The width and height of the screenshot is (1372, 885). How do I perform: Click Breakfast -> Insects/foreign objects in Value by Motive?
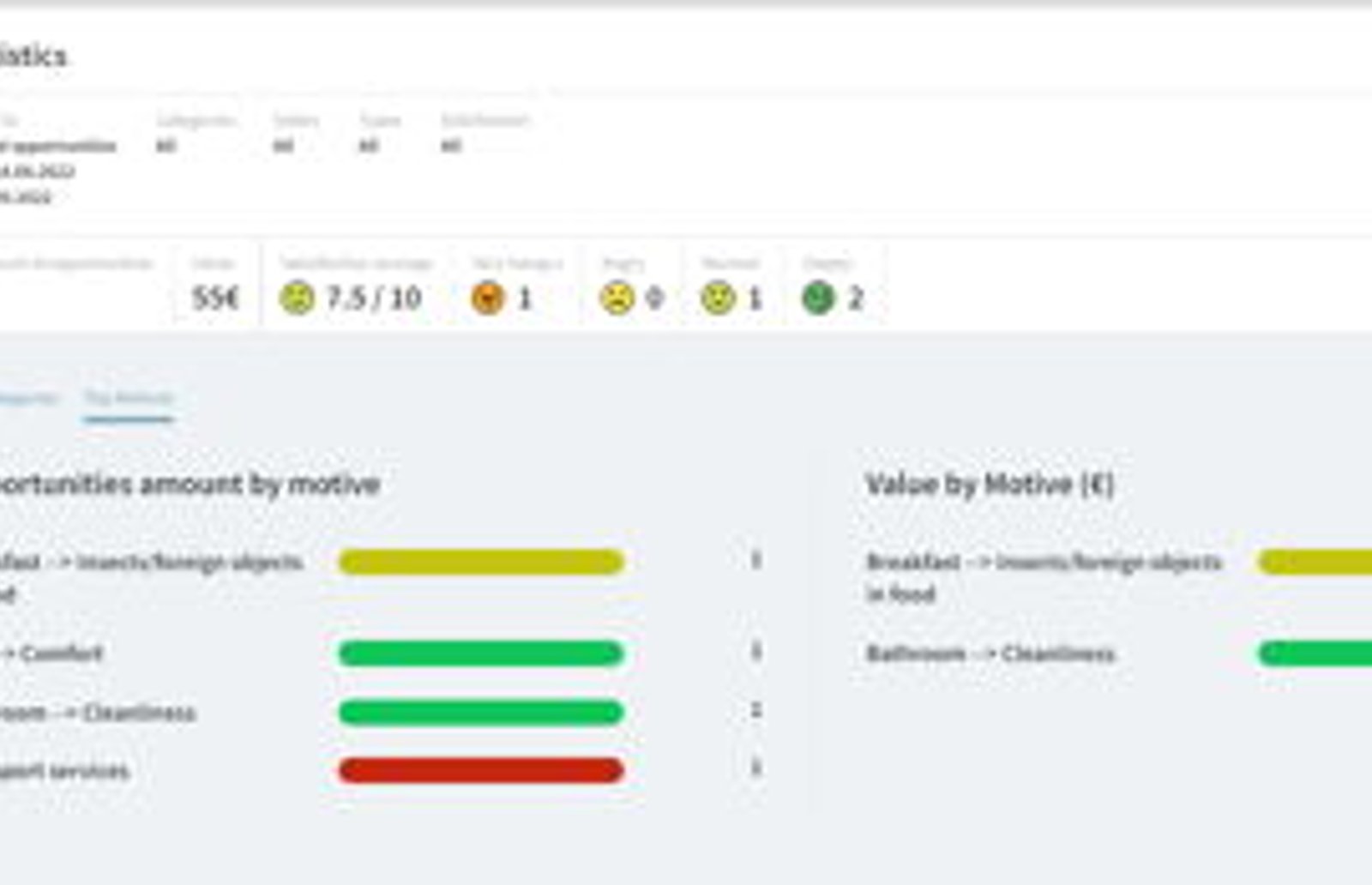(1044, 577)
